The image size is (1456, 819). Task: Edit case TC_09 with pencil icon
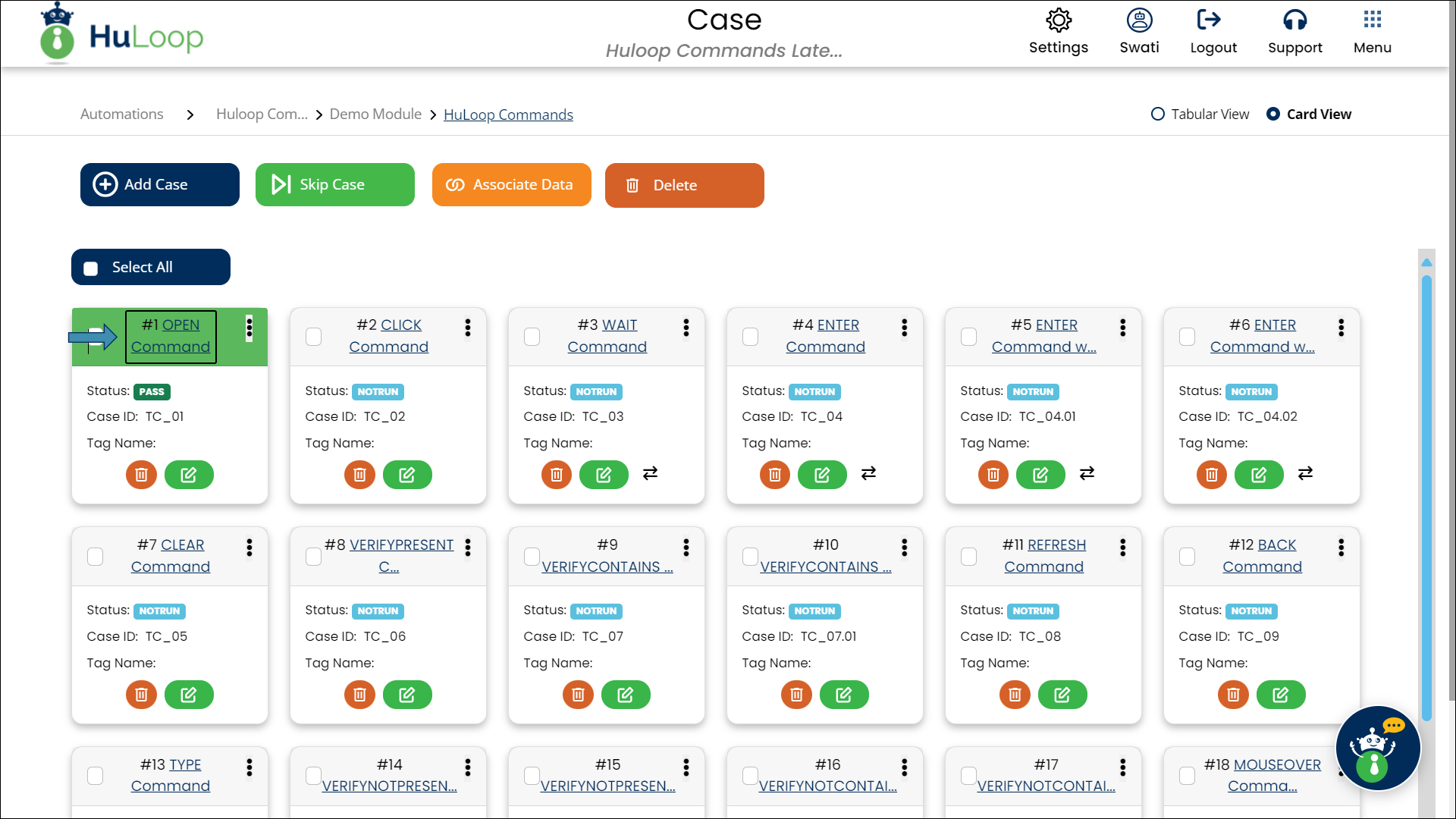(x=1281, y=695)
